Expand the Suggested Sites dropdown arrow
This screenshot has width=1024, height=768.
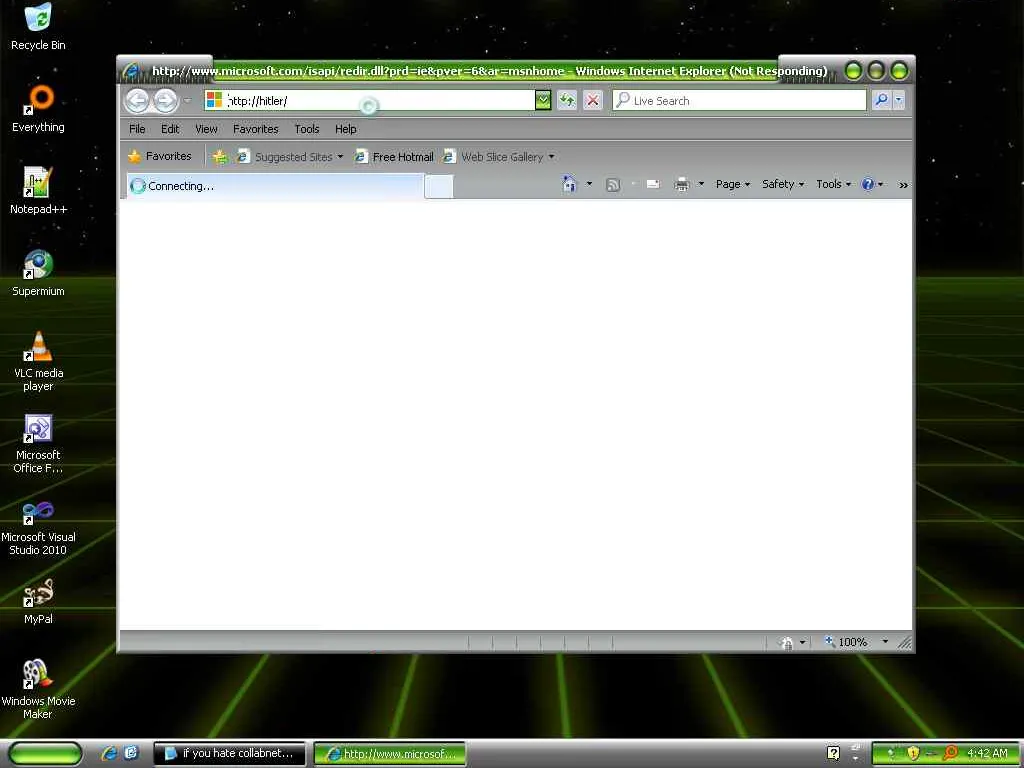340,157
